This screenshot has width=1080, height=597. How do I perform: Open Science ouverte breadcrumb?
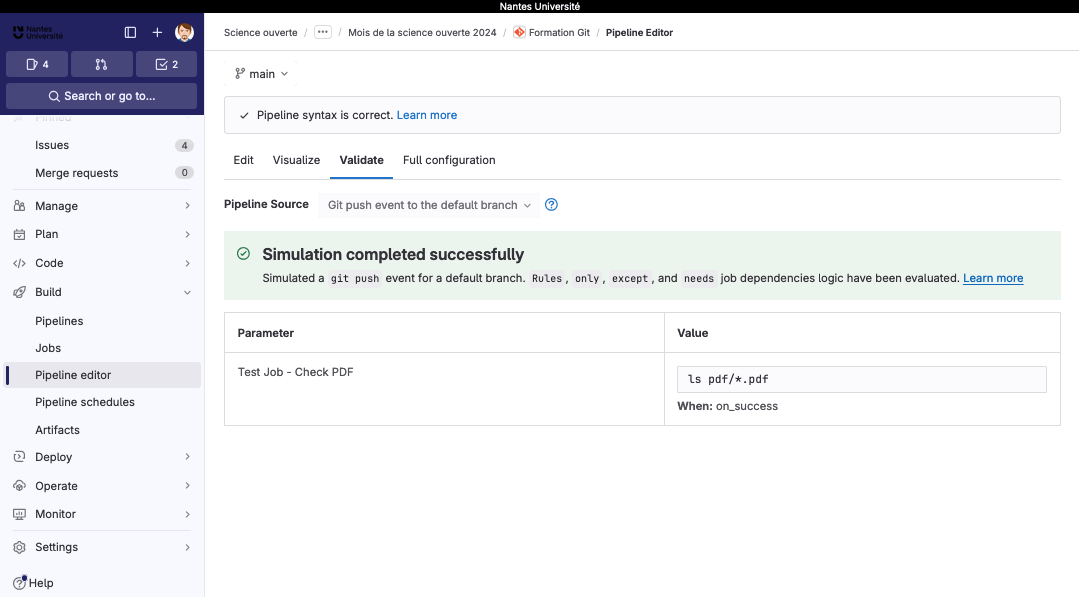[260, 32]
